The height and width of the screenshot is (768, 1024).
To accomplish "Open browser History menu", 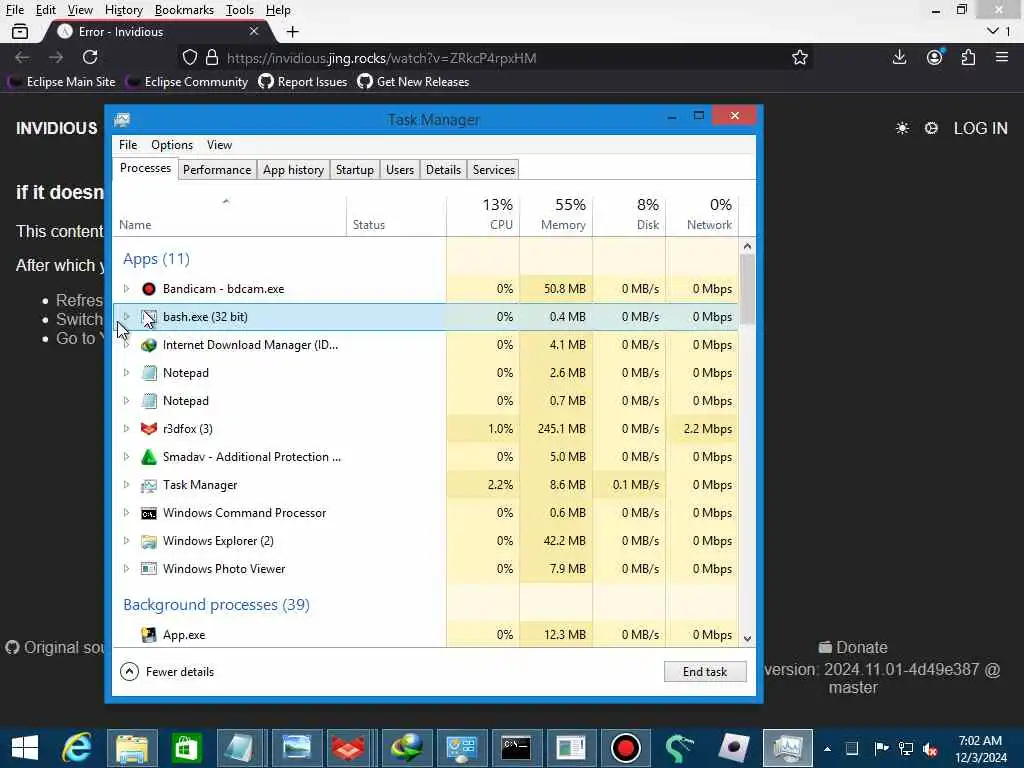I will 123,10.
